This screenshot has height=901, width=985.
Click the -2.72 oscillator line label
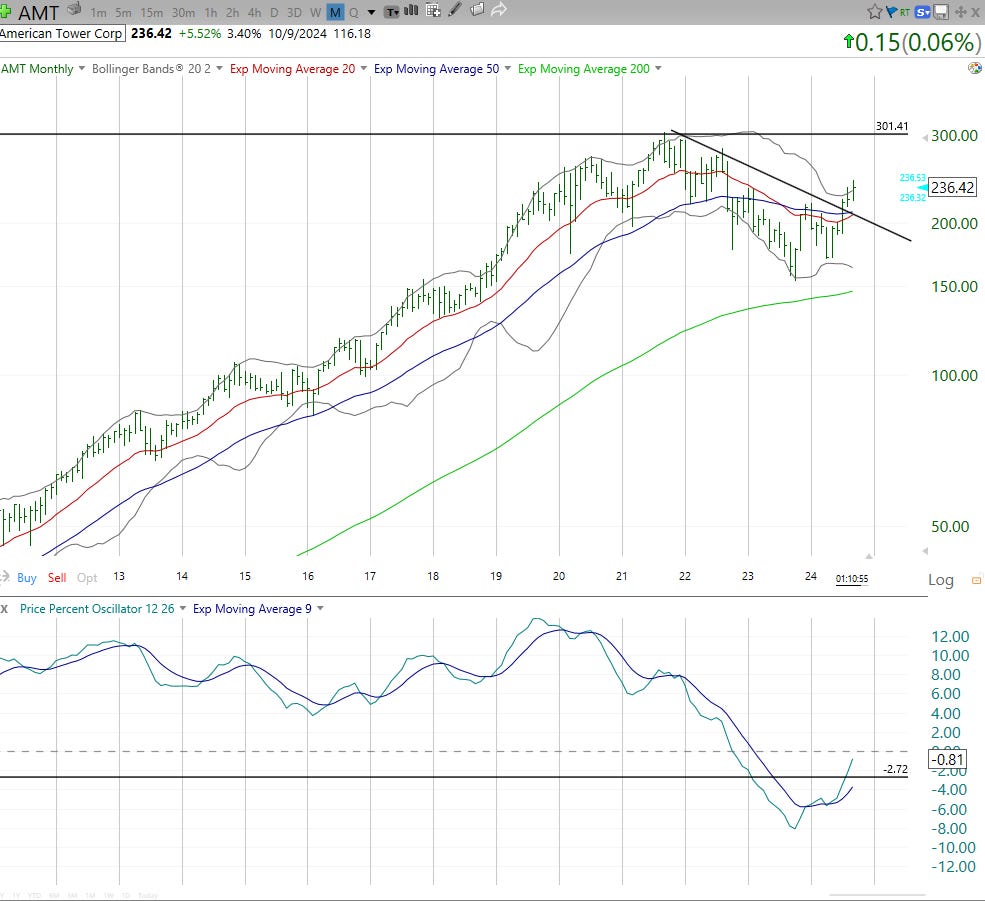point(895,769)
